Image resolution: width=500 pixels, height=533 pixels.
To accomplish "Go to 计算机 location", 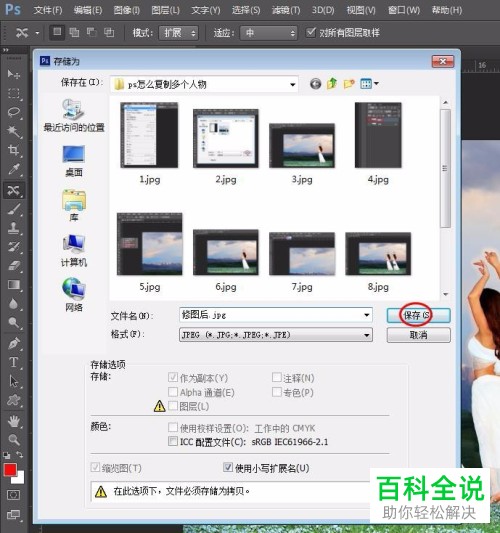I will [x=74, y=251].
